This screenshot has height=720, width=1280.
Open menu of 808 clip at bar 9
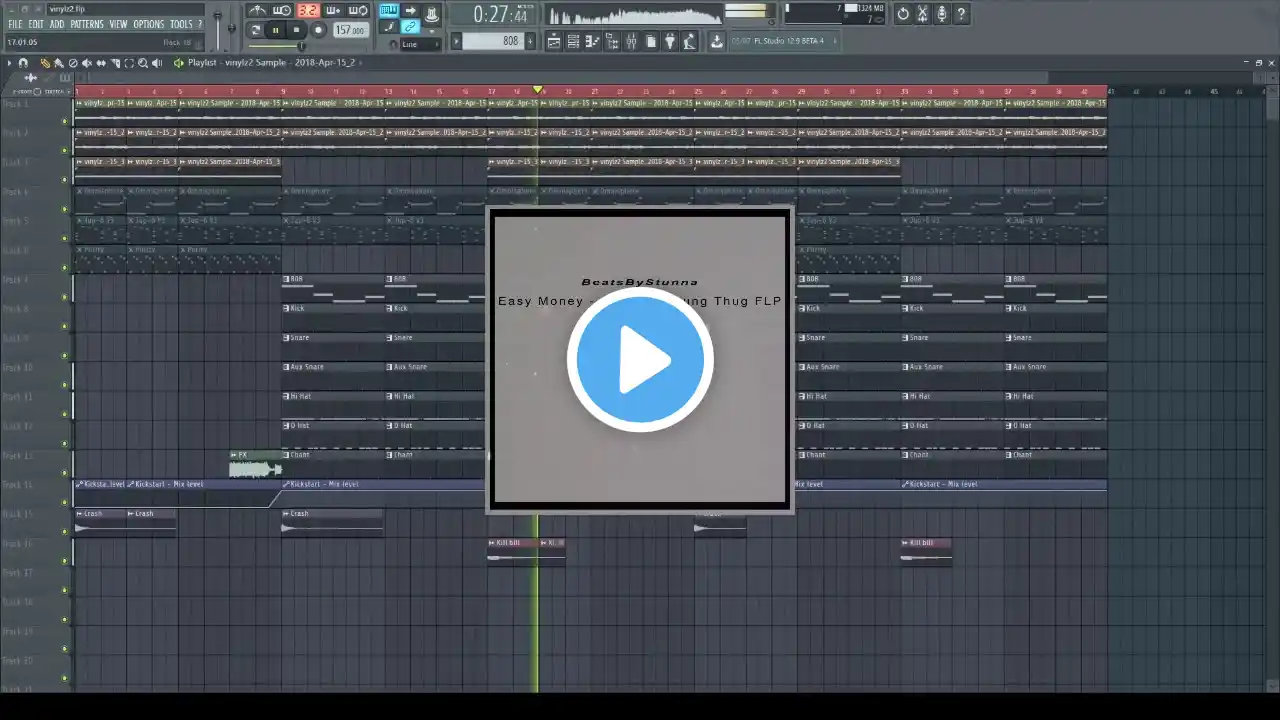[287, 279]
